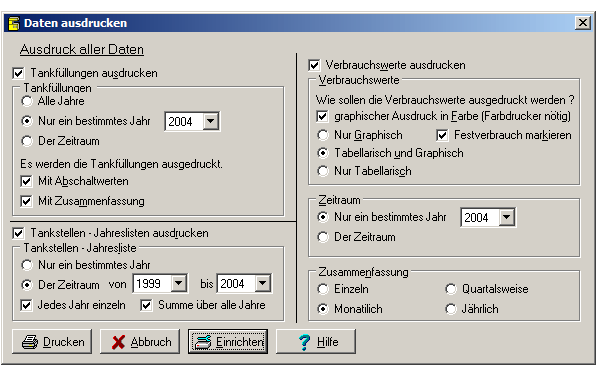Select Einzeln summary option
Viewport: 597px width, 374px height.
pos(323,289)
